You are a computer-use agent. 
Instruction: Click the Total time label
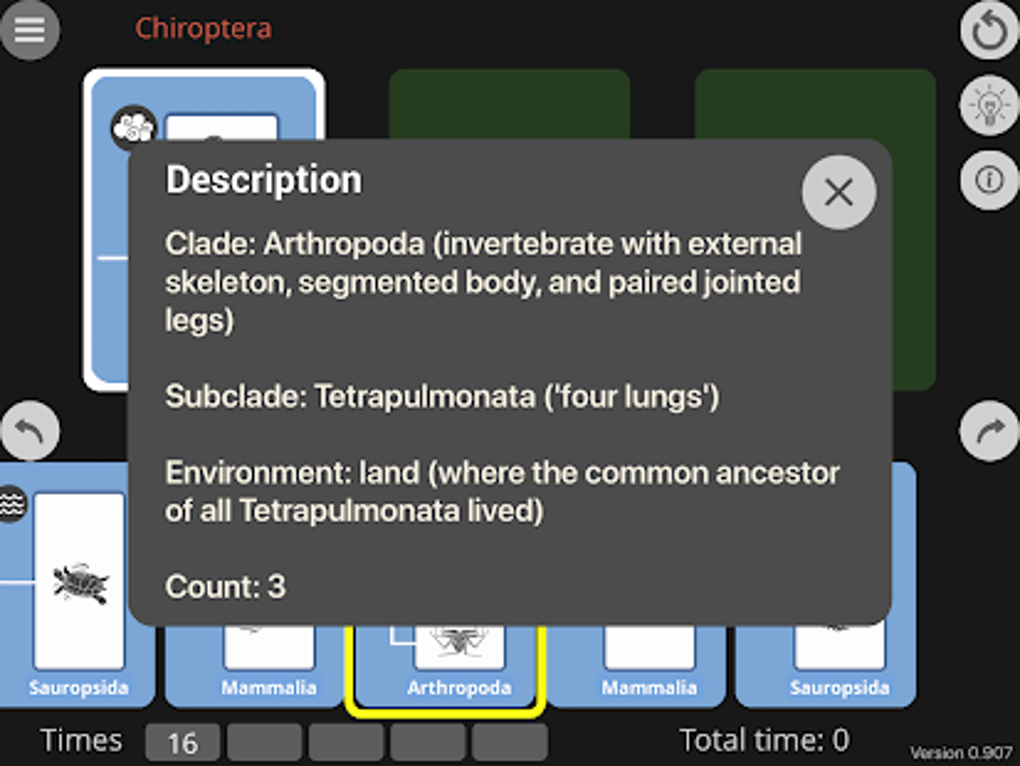click(x=764, y=741)
